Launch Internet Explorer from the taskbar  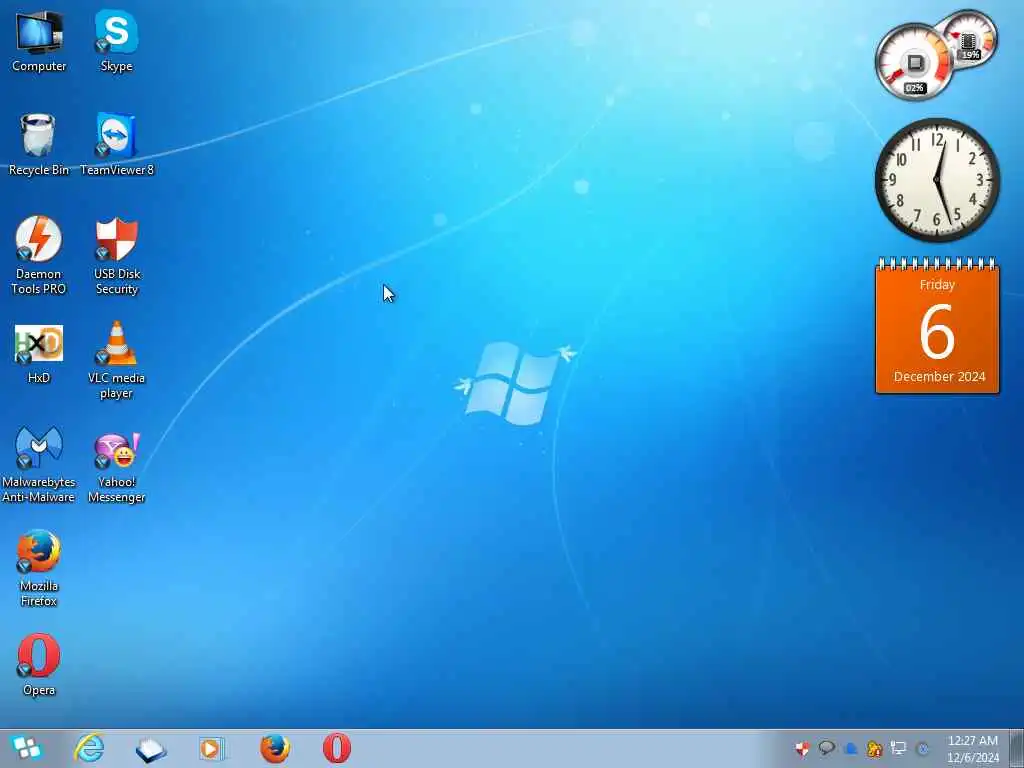89,748
